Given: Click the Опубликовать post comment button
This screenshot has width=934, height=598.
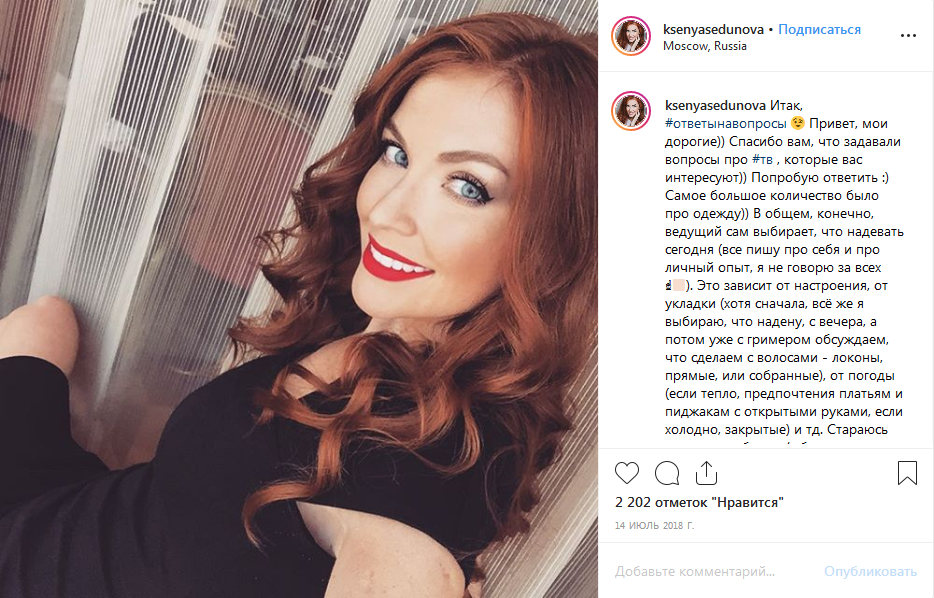Looking at the screenshot, I should (x=870, y=571).
